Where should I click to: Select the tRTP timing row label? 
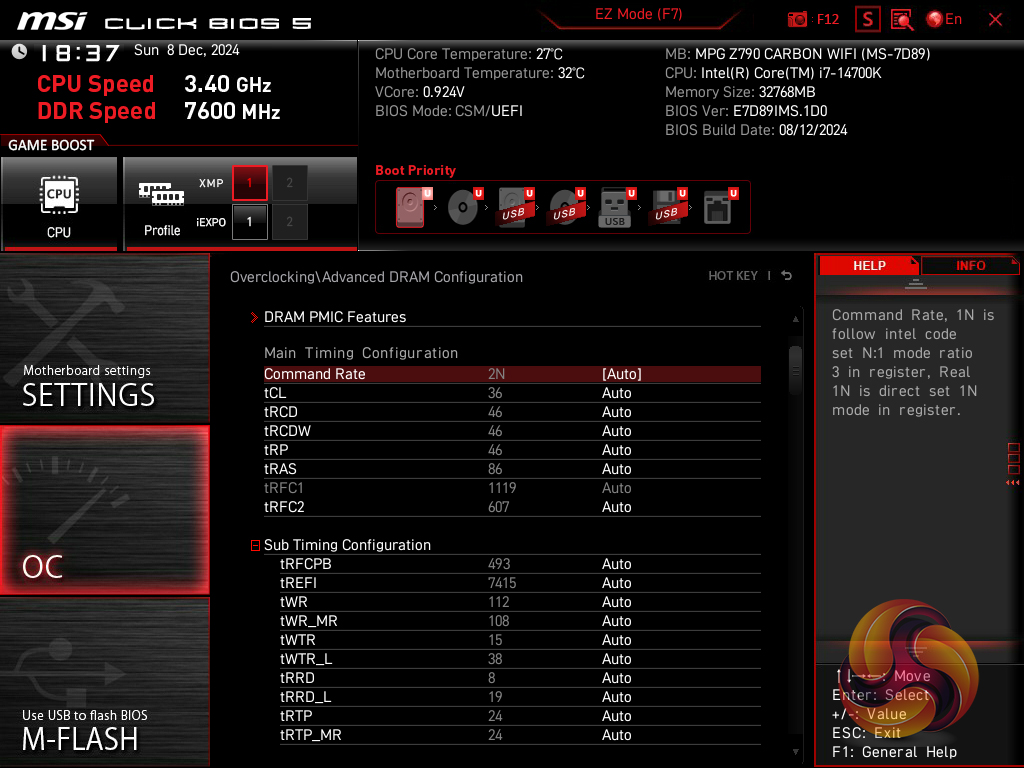296,716
